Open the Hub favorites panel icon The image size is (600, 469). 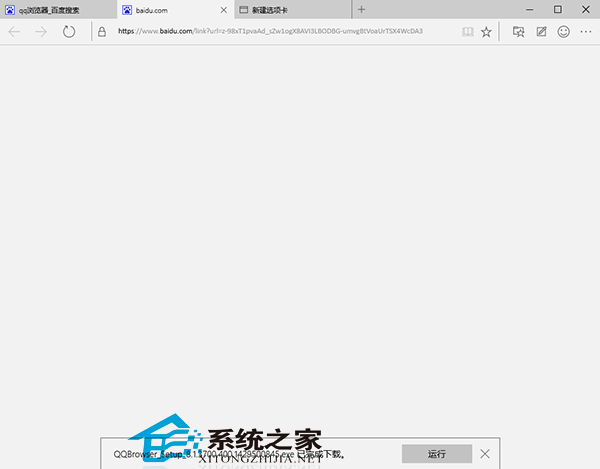518,32
